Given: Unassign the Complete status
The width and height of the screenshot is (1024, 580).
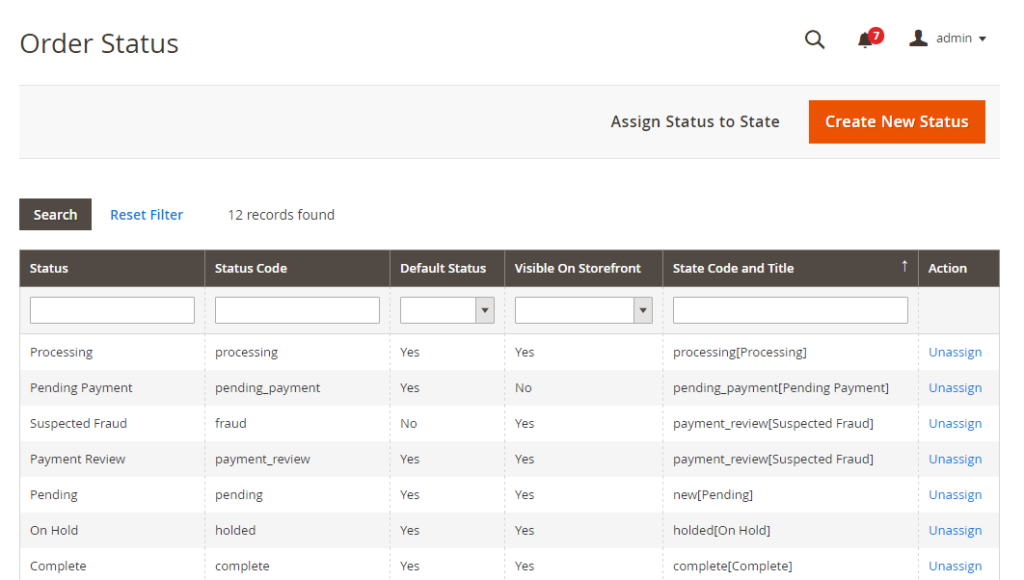Looking at the screenshot, I should point(955,566).
